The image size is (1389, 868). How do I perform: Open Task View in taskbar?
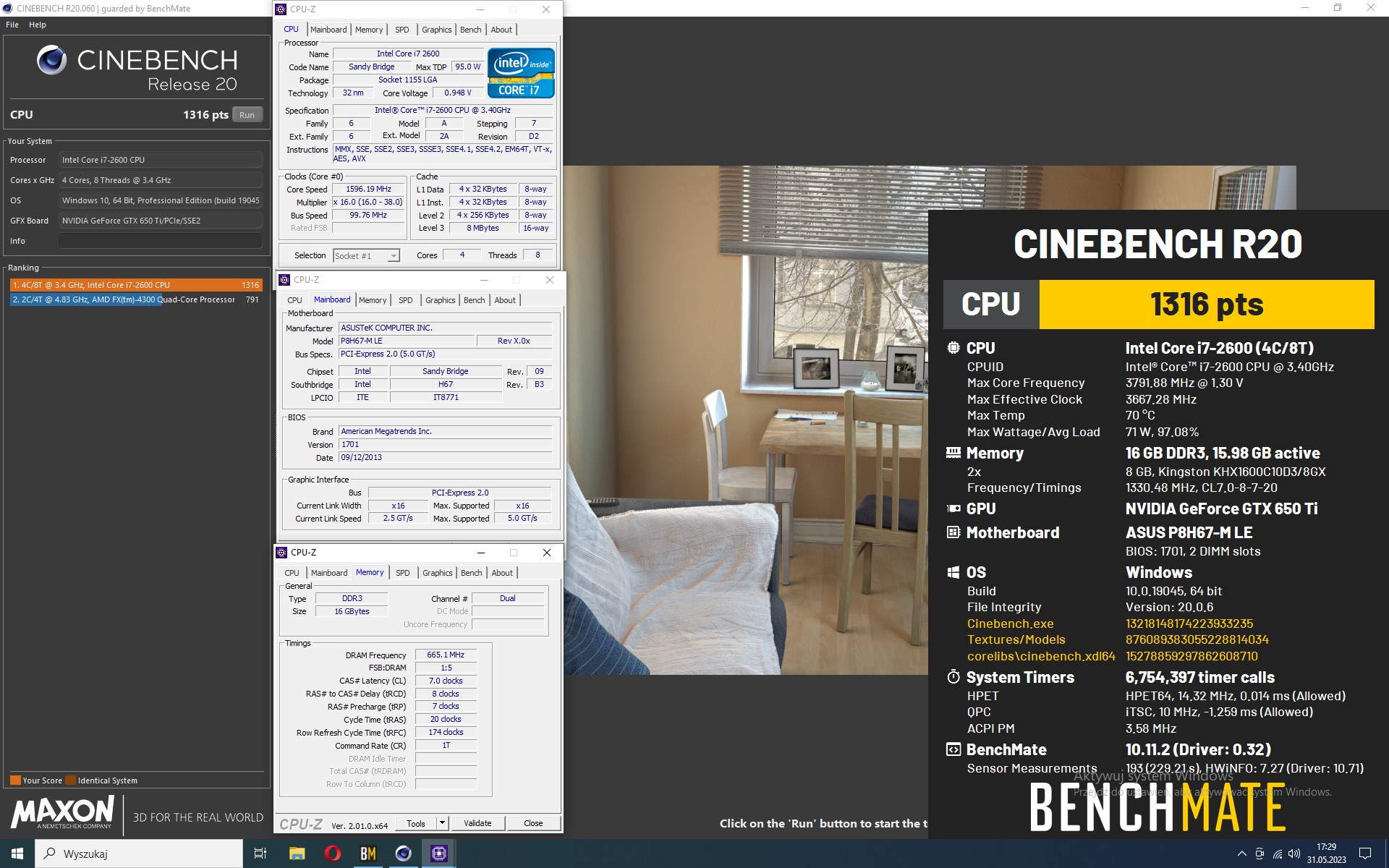pyautogui.click(x=260, y=854)
